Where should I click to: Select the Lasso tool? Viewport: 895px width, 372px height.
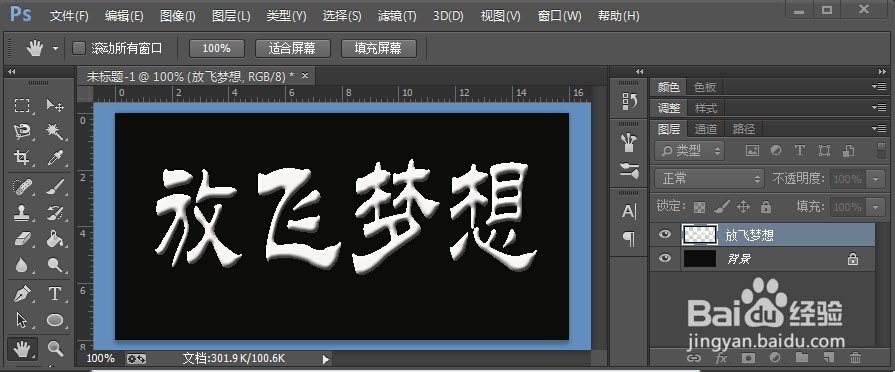pyautogui.click(x=22, y=132)
